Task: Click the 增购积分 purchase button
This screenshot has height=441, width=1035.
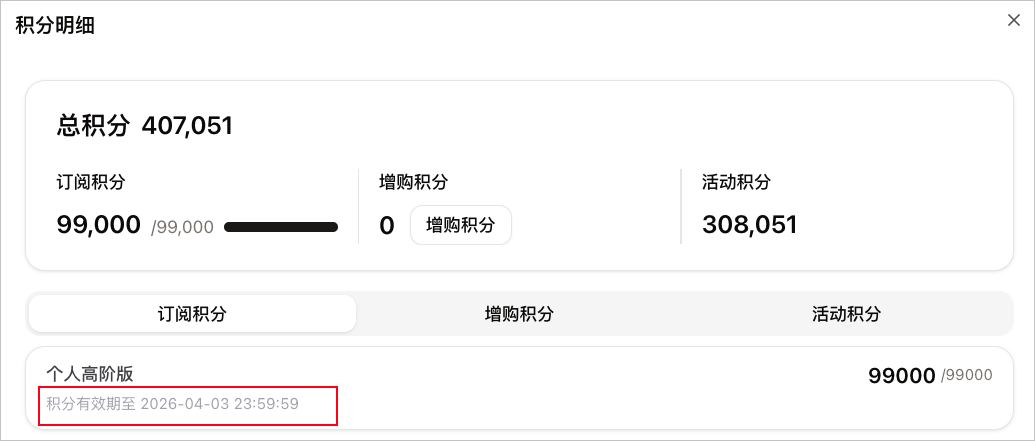Action: coord(460,225)
